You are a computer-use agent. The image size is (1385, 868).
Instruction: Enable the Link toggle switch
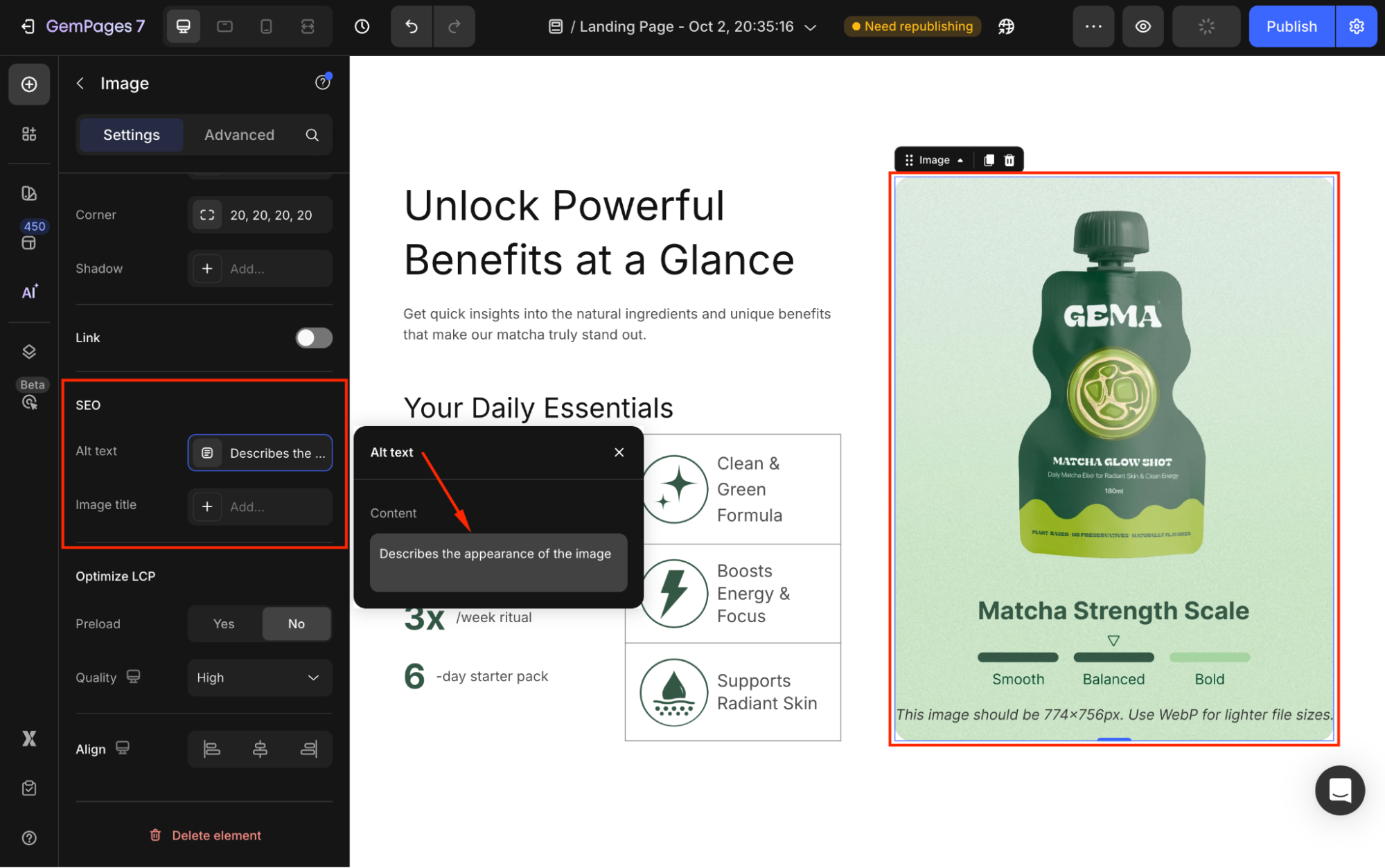[314, 337]
